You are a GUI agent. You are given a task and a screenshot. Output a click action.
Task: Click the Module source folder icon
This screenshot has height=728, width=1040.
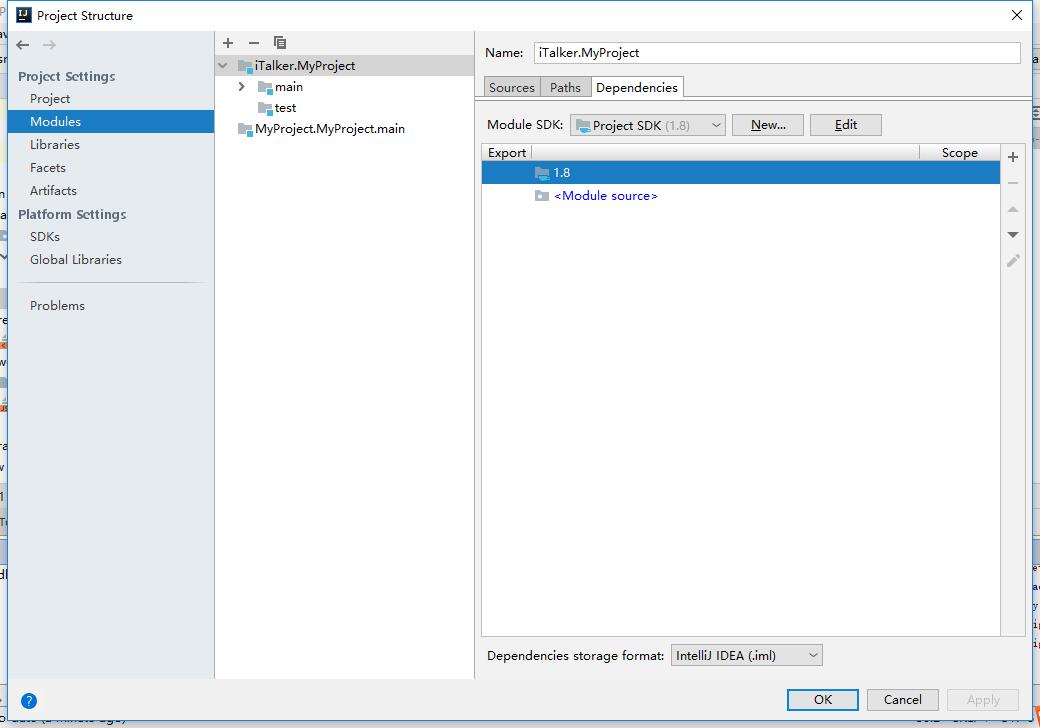click(x=542, y=196)
